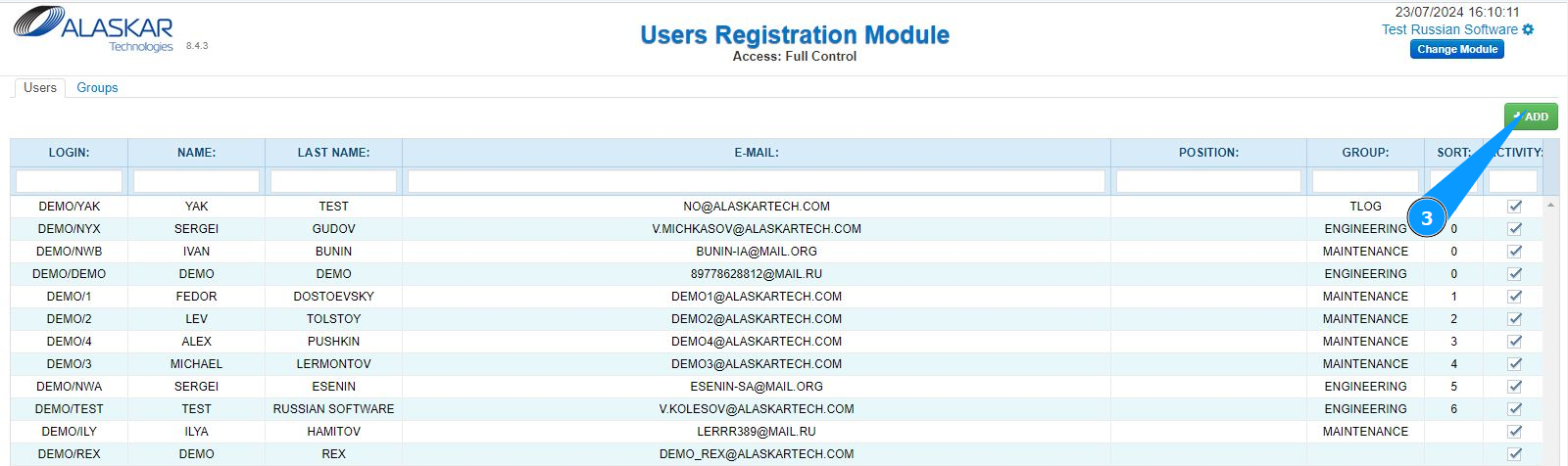Click email DEMO_REX@ALASKARTECH.COM
This screenshot has height=466, width=1568.
[x=757, y=454]
